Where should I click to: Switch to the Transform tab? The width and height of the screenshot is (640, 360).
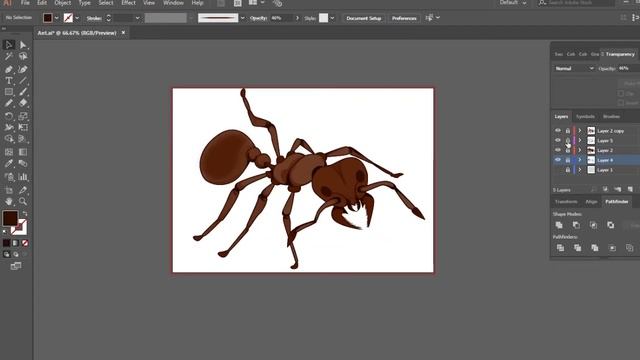pos(566,202)
